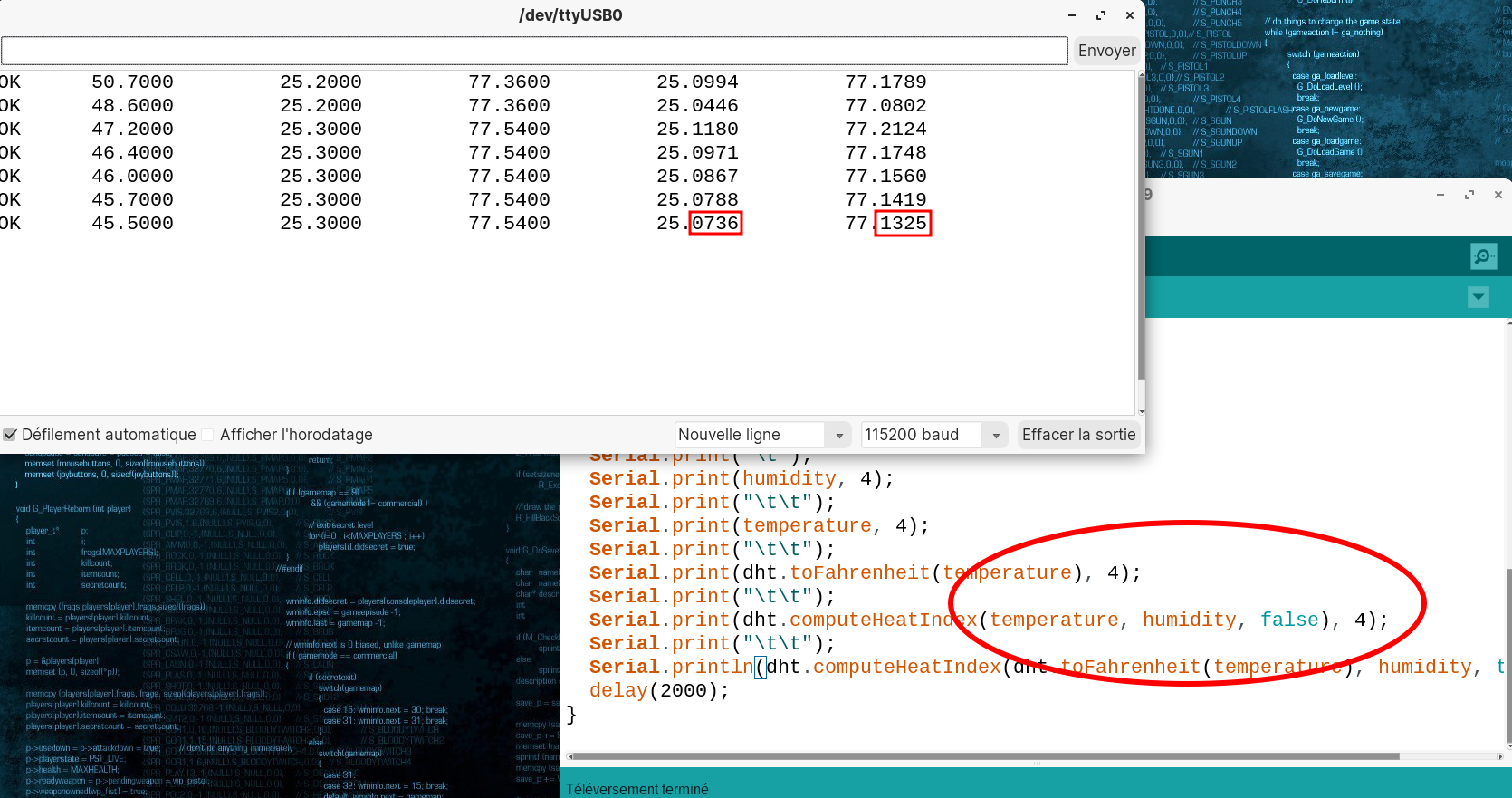Screen dimensions: 1512x798
Task: Minimize the Arduino IDE window
Action: pos(1440,195)
